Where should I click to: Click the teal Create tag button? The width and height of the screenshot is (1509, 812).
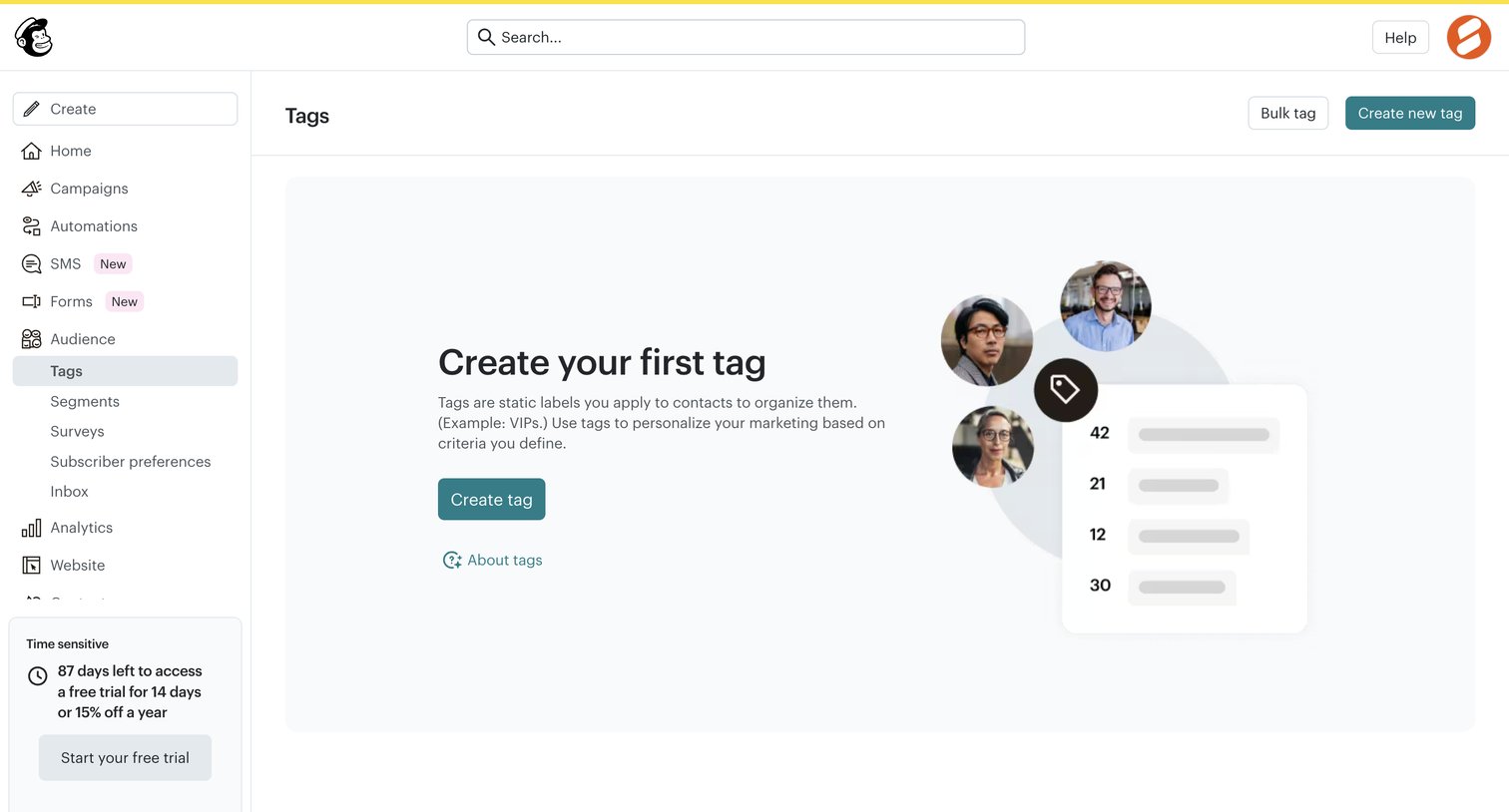click(491, 499)
